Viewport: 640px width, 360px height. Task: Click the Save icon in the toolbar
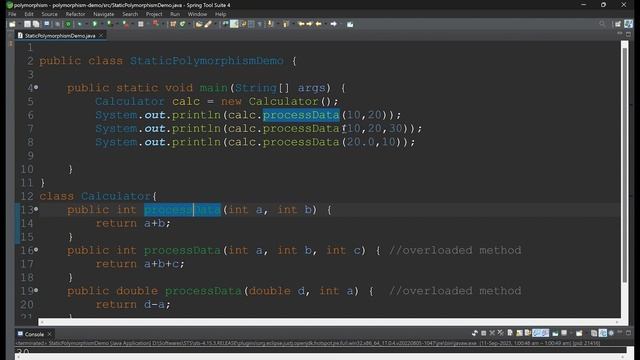pyautogui.click(x=27, y=24)
